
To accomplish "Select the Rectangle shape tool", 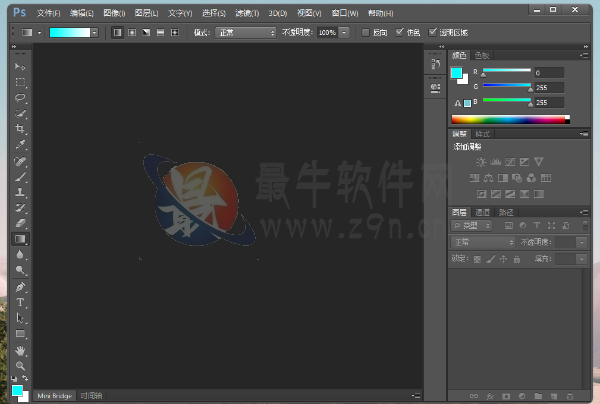I will pyautogui.click(x=20, y=334).
